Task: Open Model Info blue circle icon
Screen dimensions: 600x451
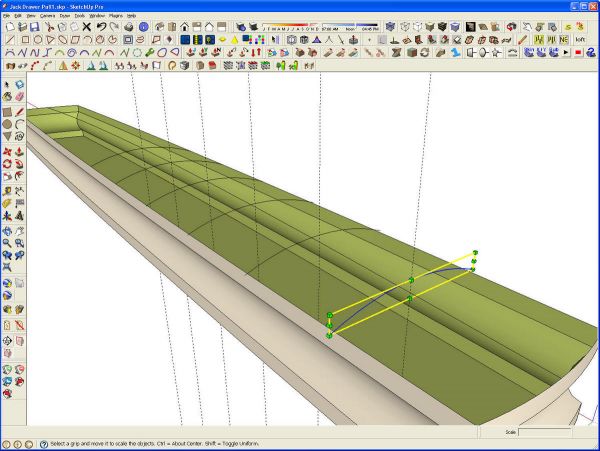Action: (143, 27)
